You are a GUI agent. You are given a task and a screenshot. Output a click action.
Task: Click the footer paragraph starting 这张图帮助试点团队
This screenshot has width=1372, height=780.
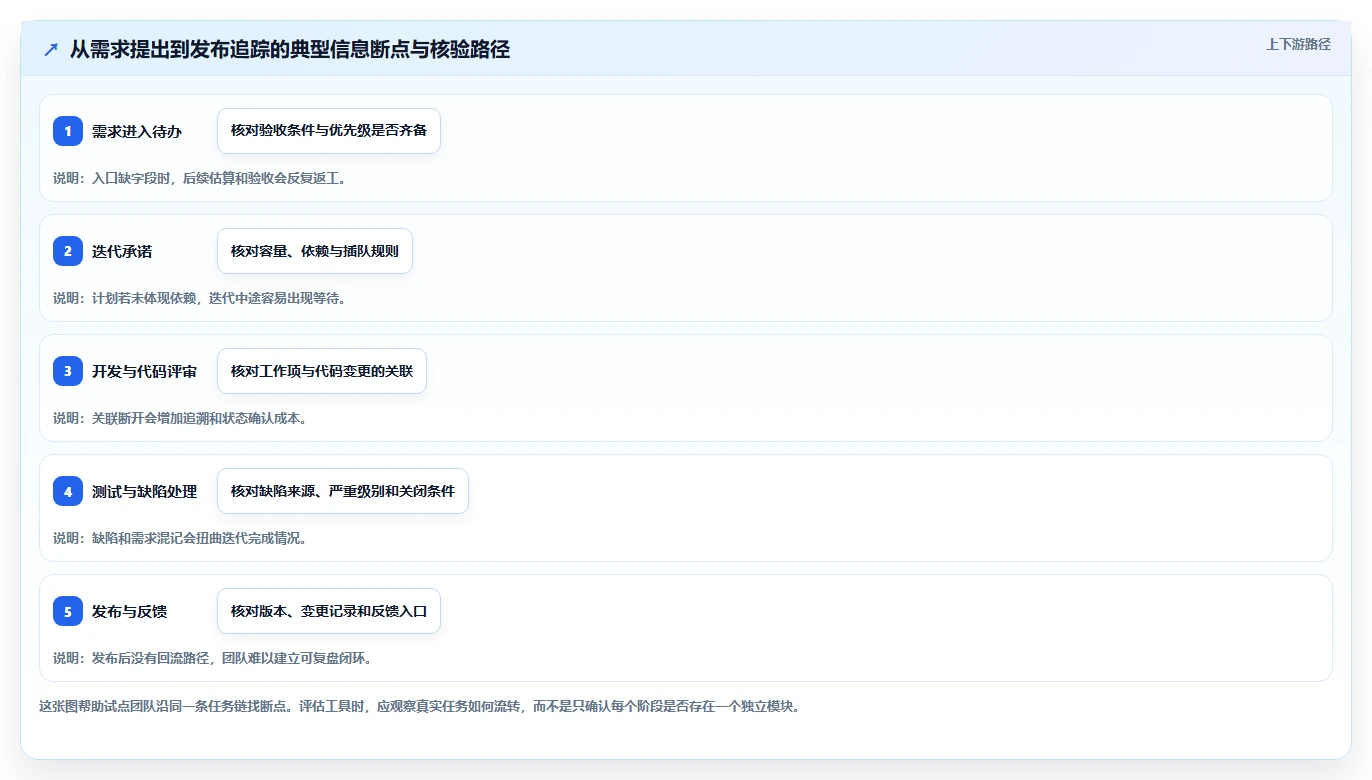click(x=419, y=706)
